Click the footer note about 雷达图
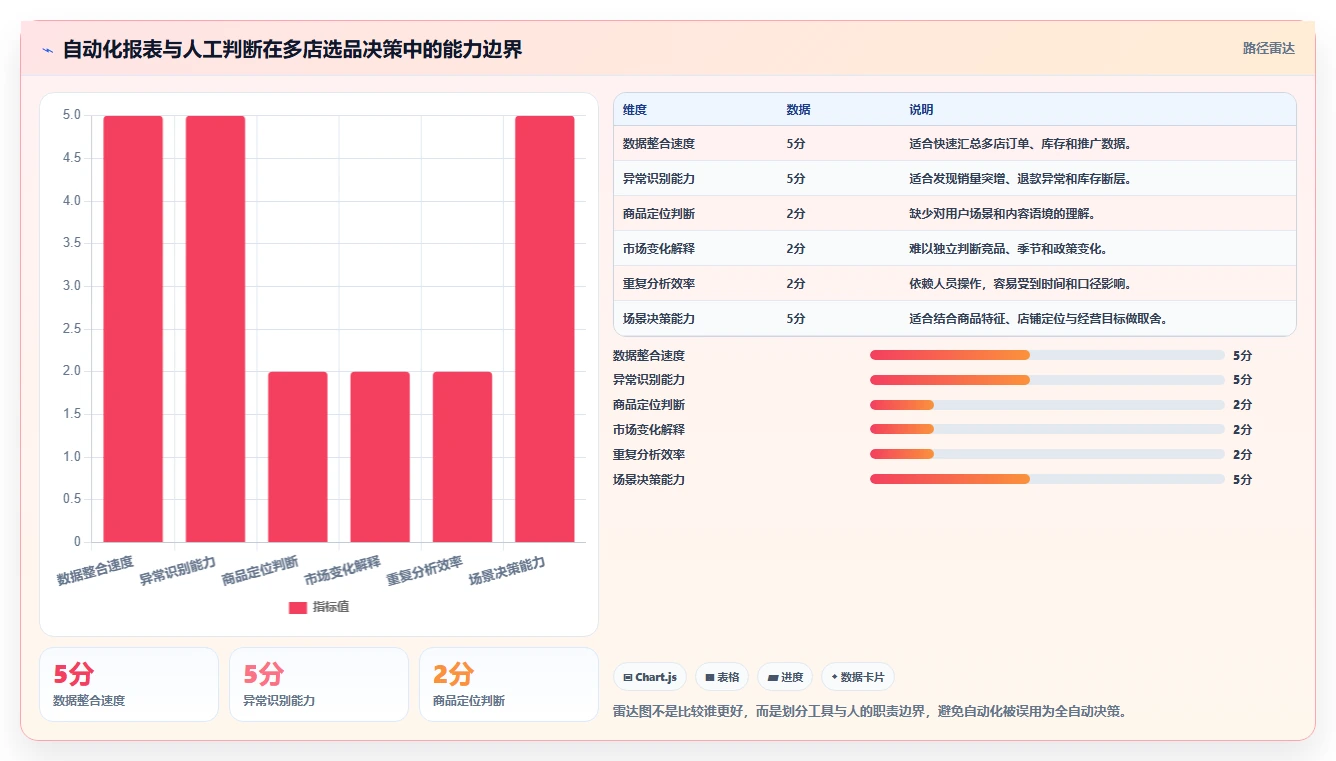This screenshot has width=1336, height=761. [869, 712]
